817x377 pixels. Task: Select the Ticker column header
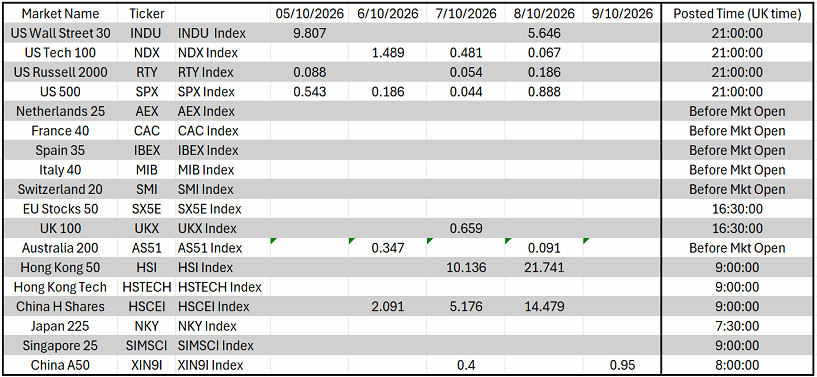tap(147, 14)
